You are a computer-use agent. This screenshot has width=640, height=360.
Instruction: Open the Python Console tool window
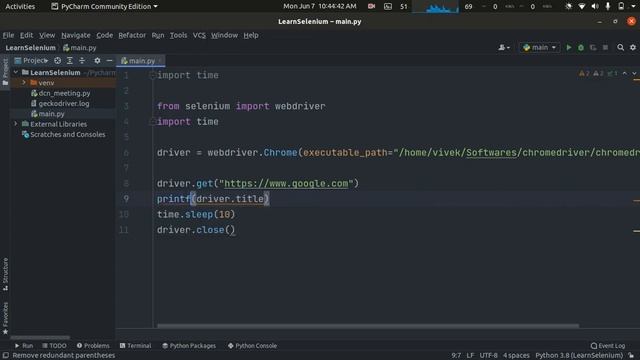[x=252, y=345]
